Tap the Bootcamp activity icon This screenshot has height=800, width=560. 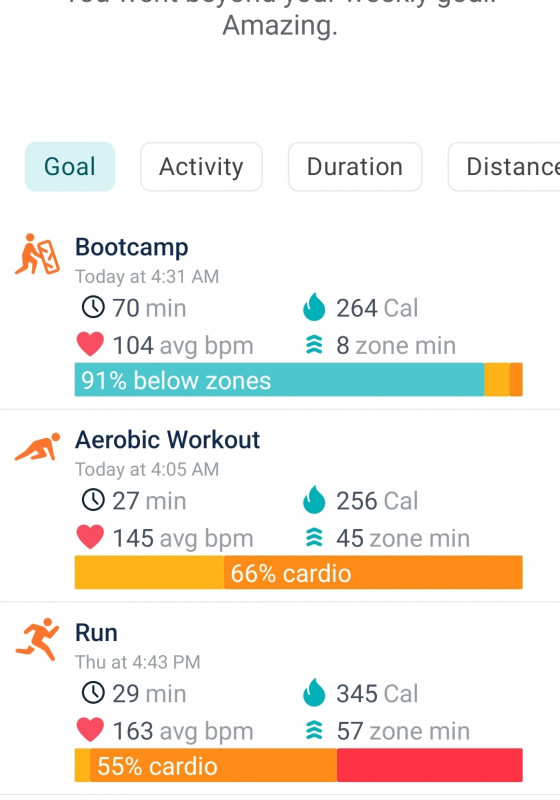pyautogui.click(x=37, y=254)
